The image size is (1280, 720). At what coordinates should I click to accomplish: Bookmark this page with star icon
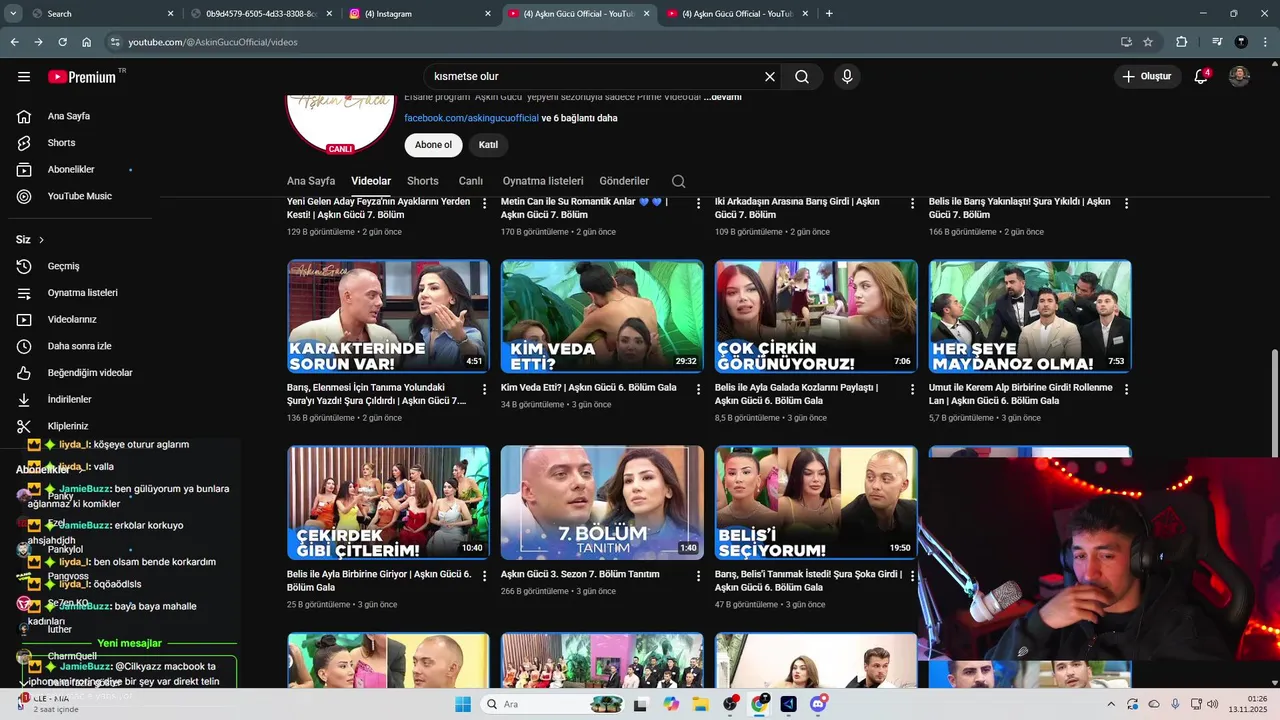[1148, 42]
